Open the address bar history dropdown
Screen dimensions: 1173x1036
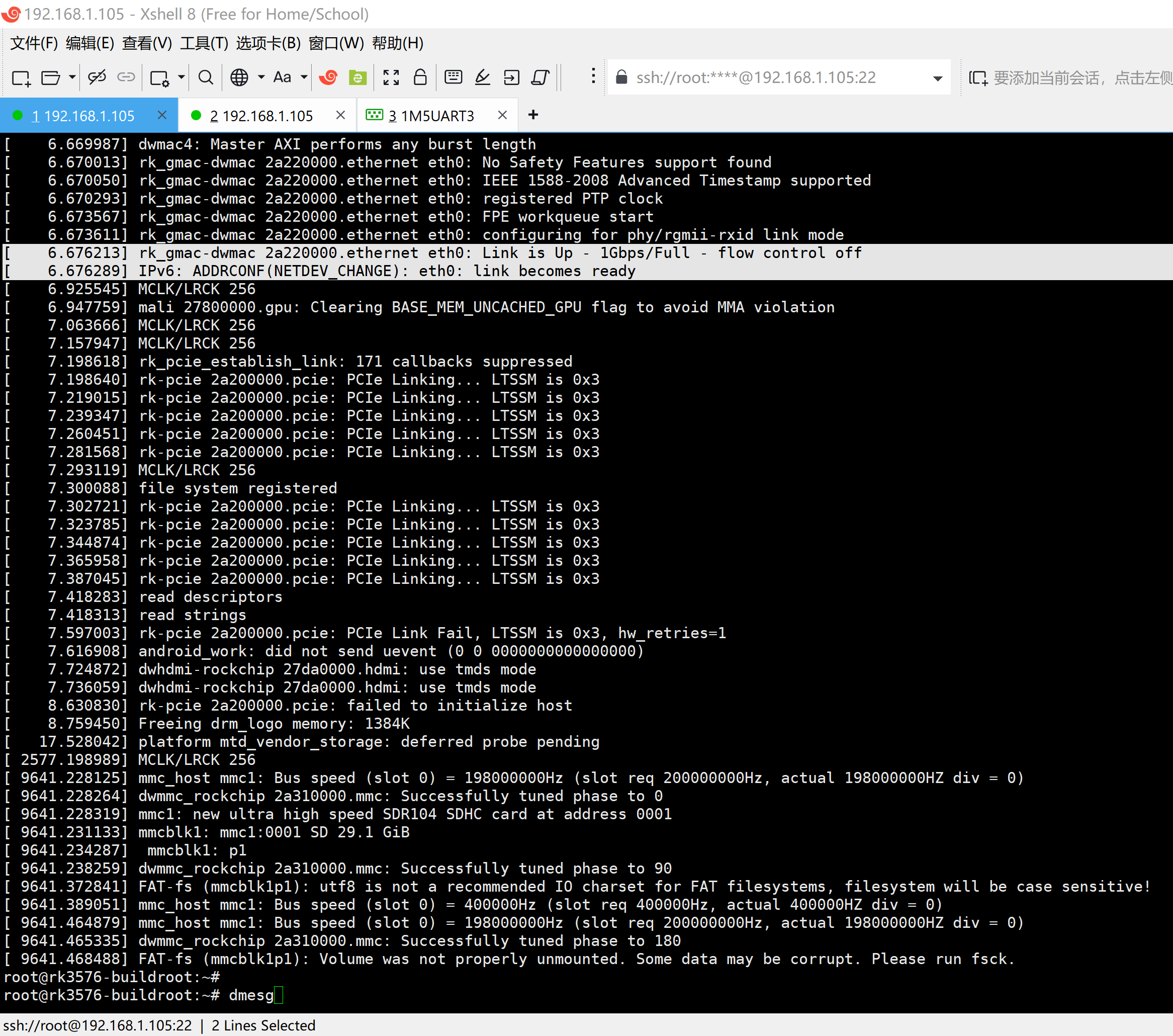click(937, 78)
